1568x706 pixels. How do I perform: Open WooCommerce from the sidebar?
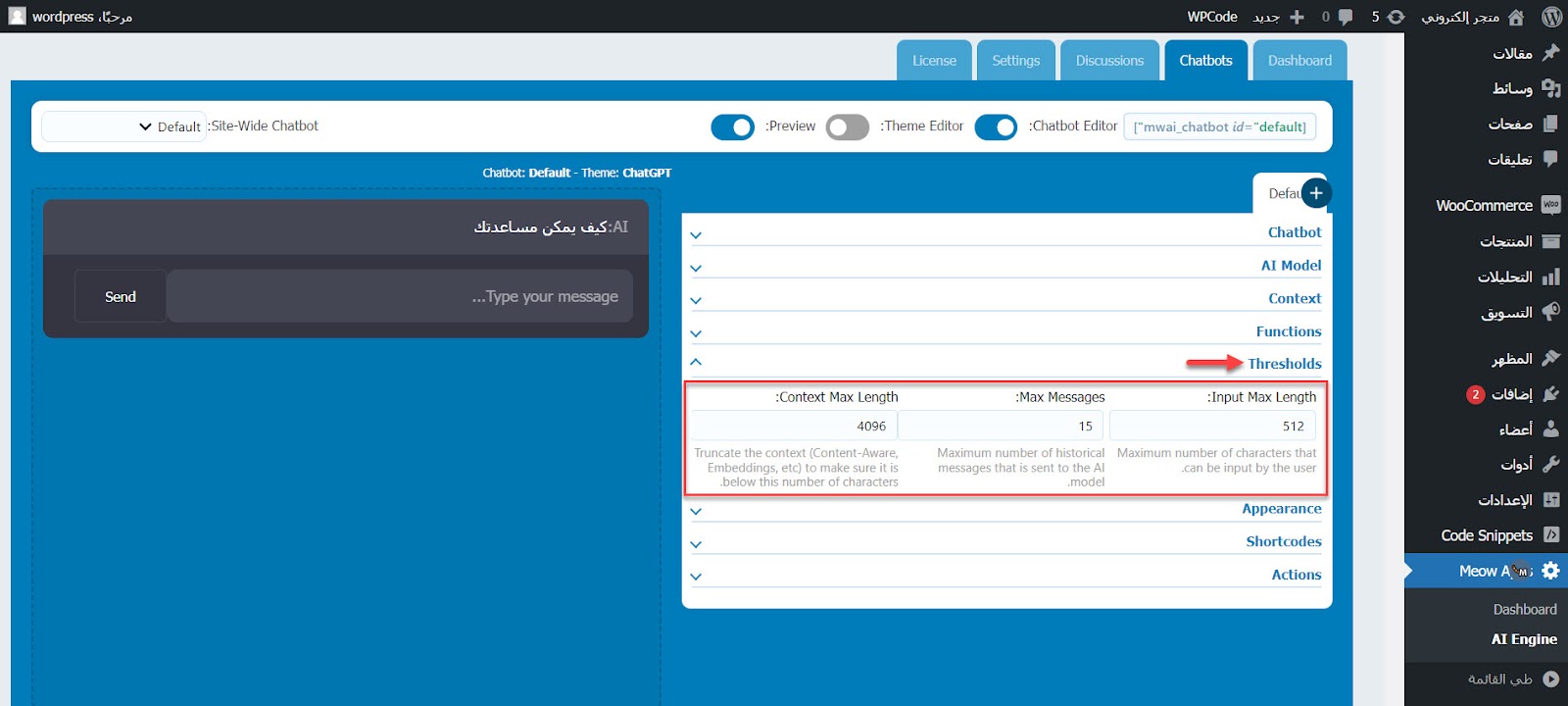(x=1484, y=205)
